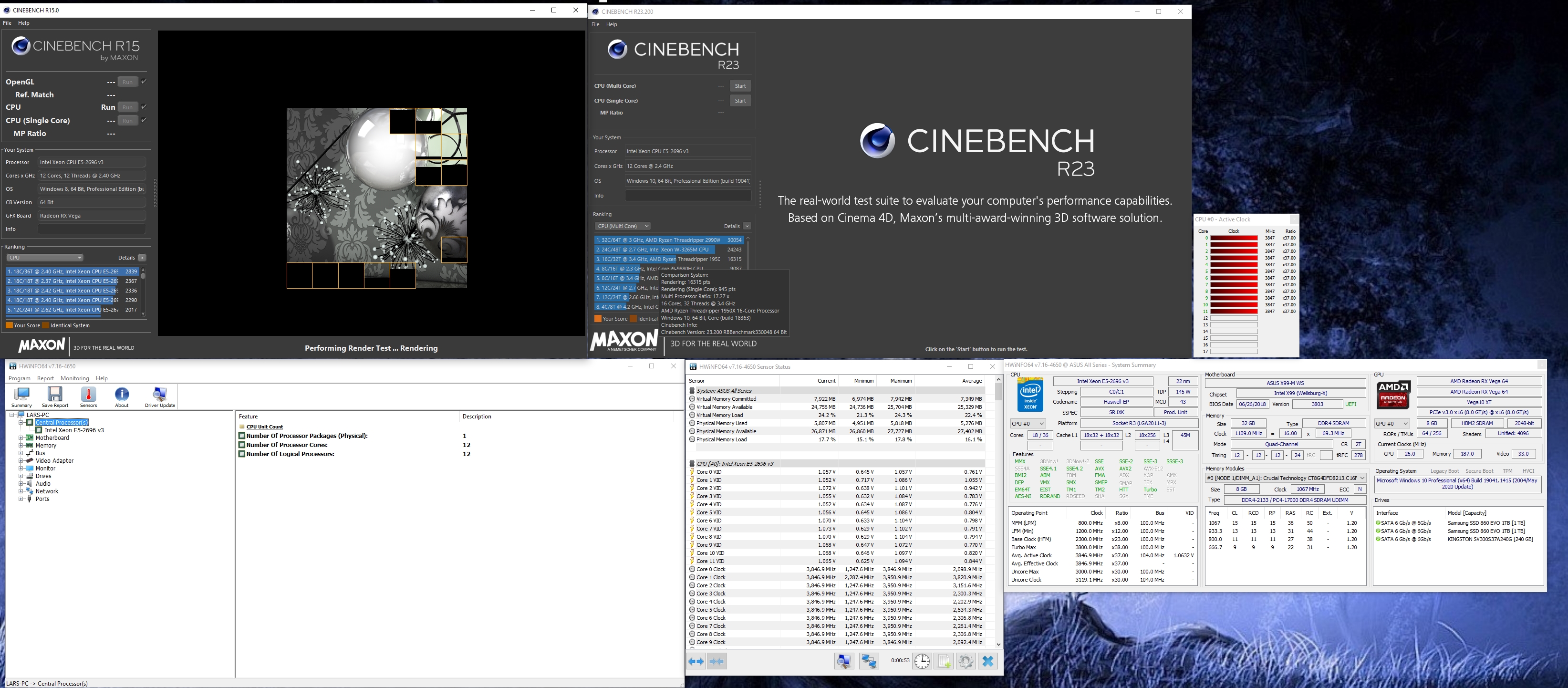The width and height of the screenshot is (1568, 688).
Task: Open sensor settings gear icon
Action: tap(966, 661)
